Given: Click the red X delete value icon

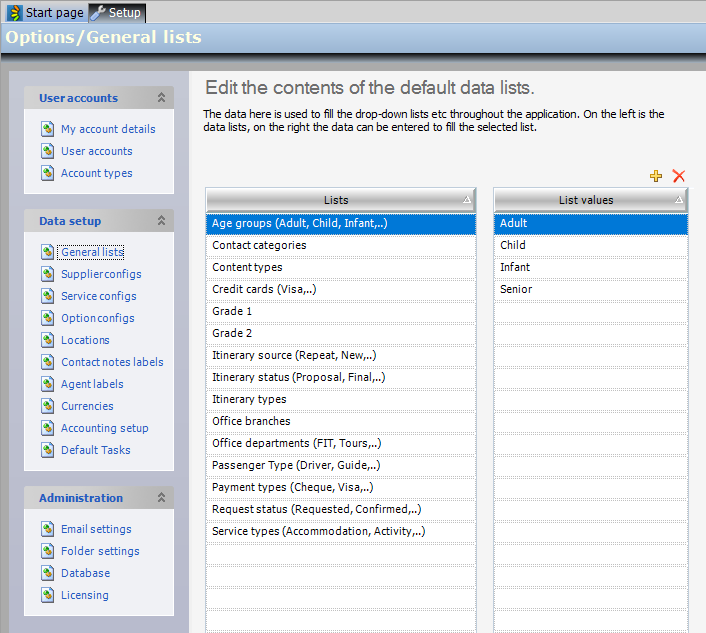Looking at the screenshot, I should (679, 176).
